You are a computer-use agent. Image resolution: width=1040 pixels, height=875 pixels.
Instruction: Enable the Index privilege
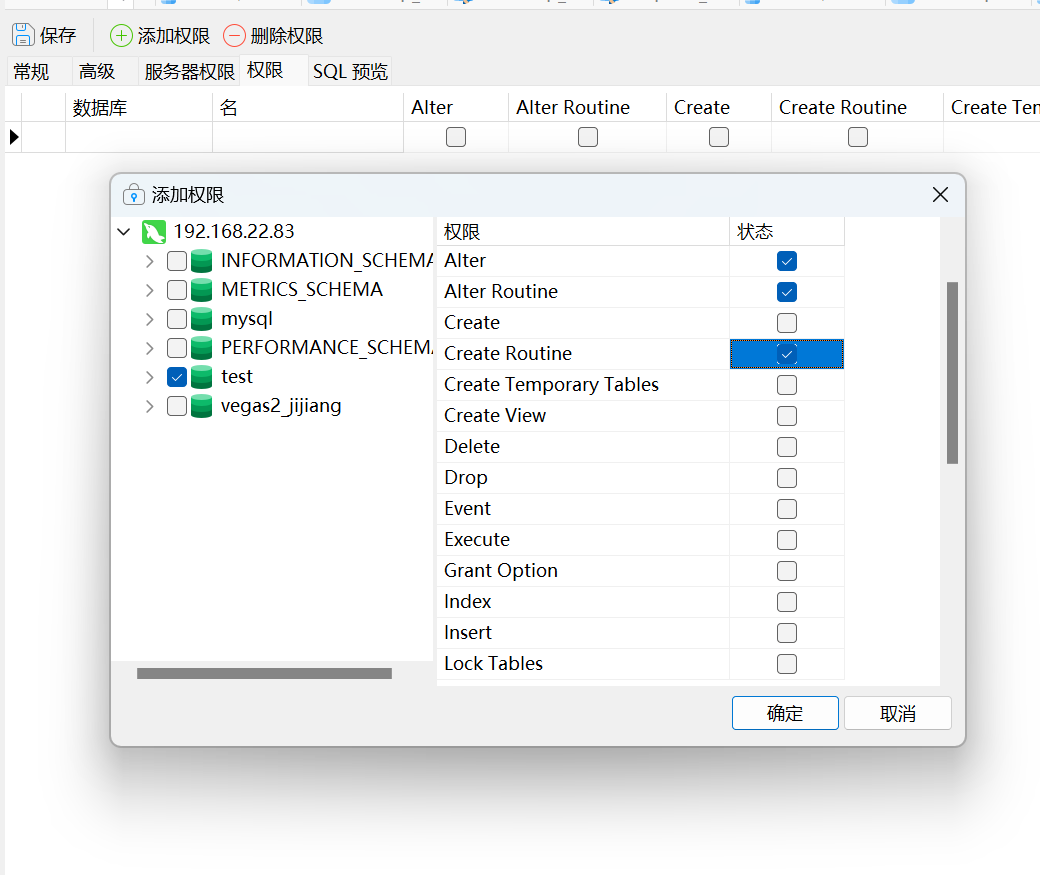point(787,602)
